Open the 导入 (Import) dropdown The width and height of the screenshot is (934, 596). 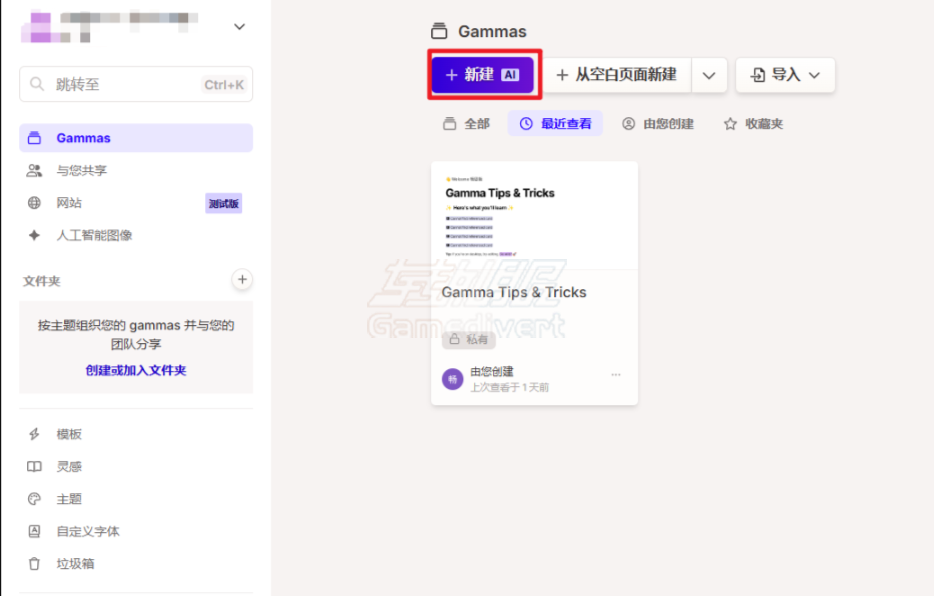point(785,75)
